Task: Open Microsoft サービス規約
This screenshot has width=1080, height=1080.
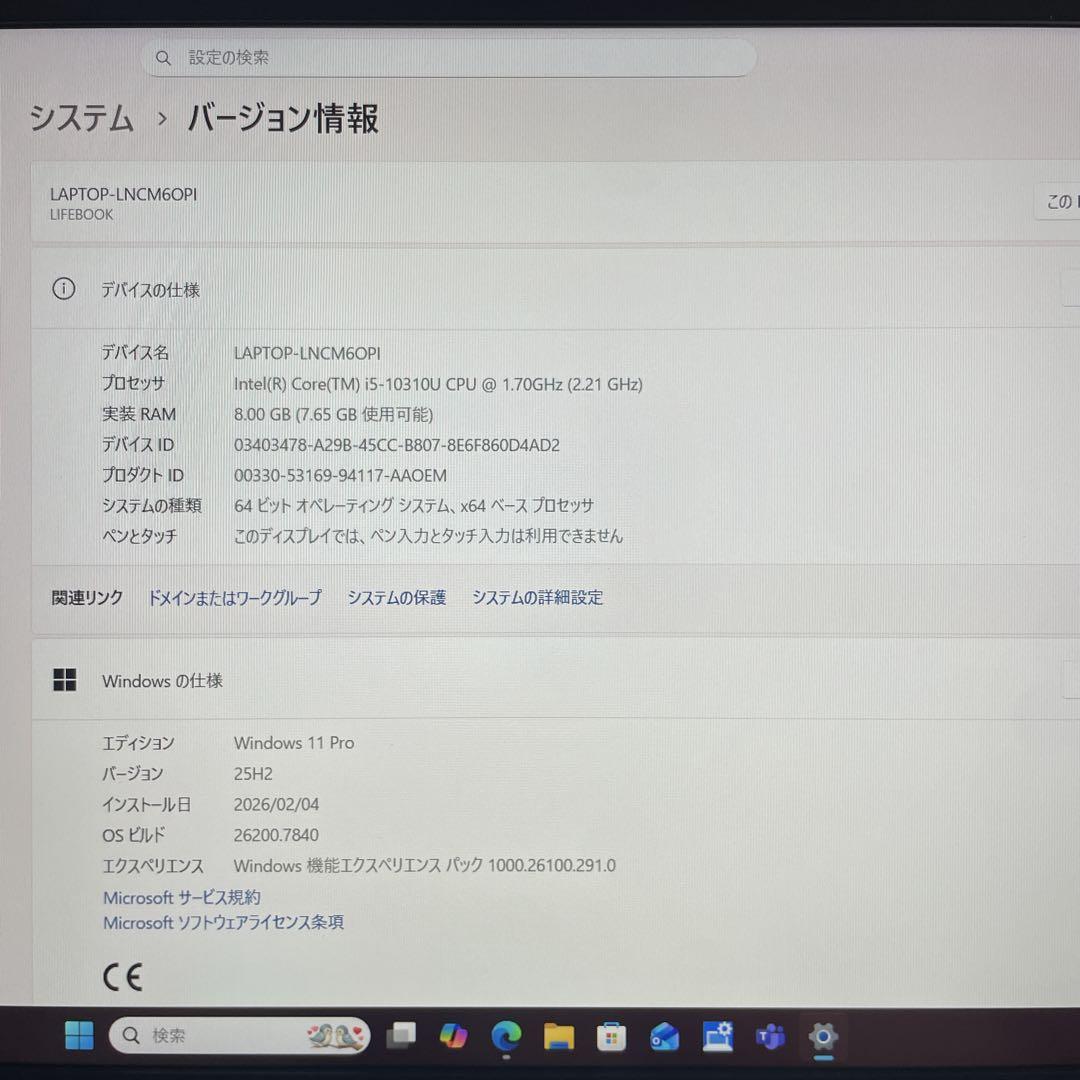Action: [180, 897]
